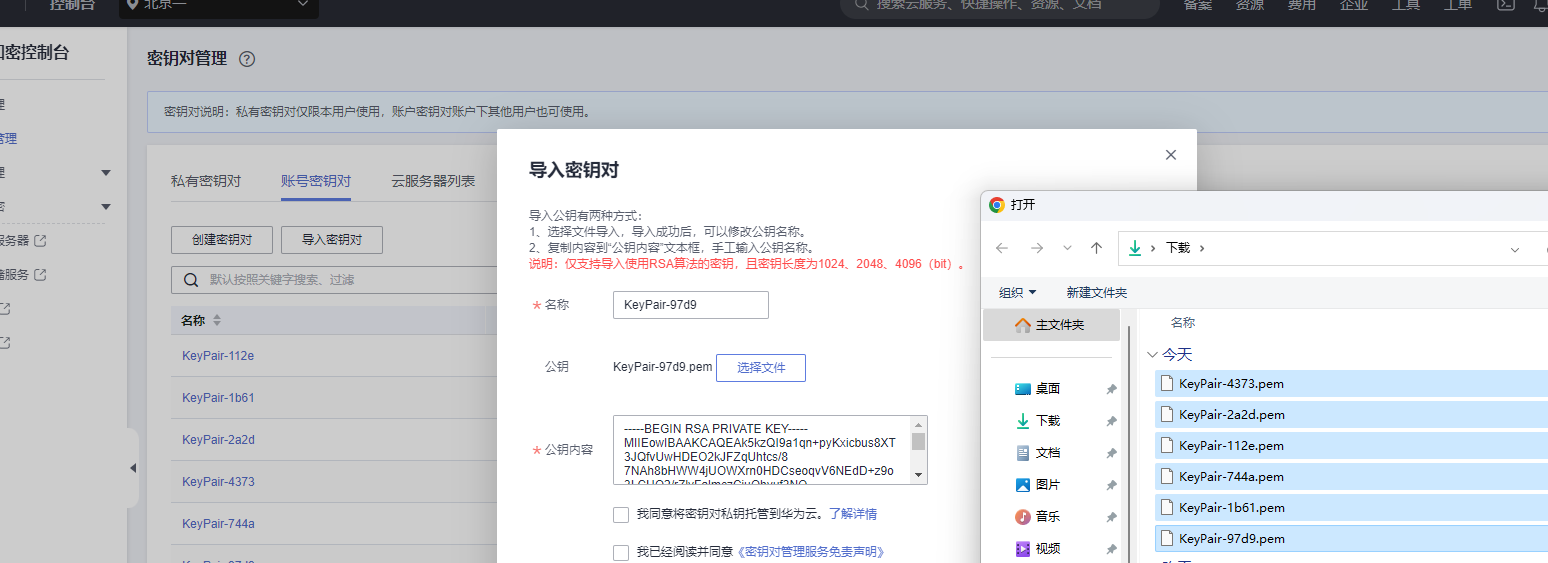The image size is (1548, 563).
Task: Click the location pin icon beside 北京
Action: click(x=133, y=5)
